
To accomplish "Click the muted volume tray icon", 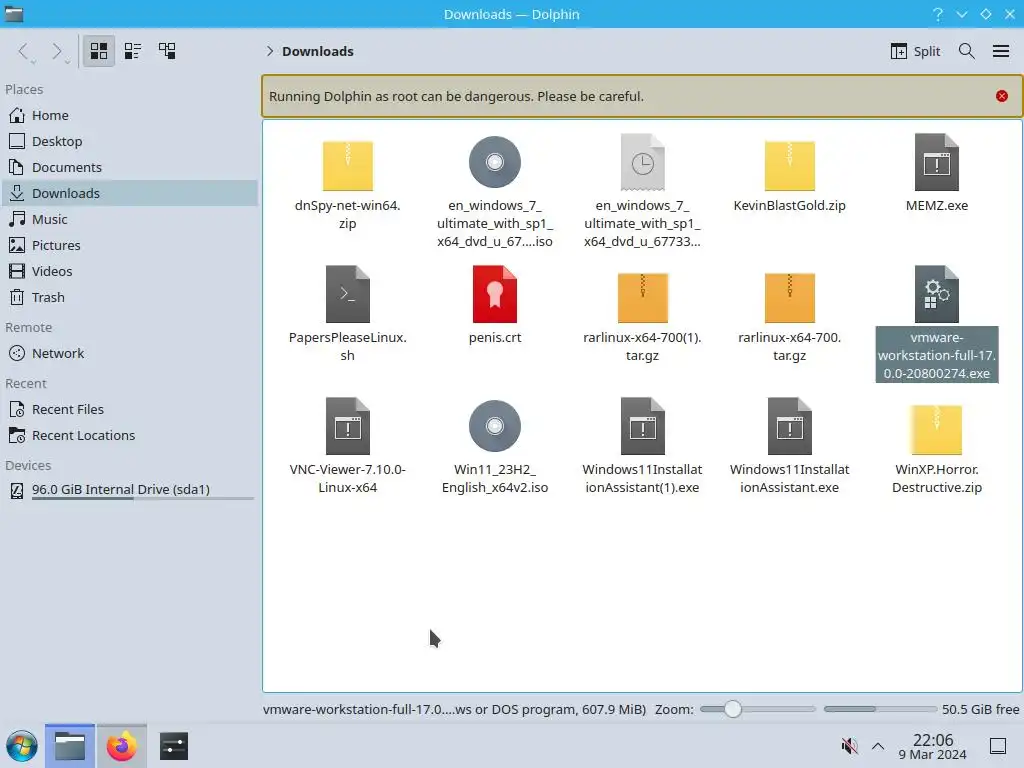I will click(x=849, y=746).
